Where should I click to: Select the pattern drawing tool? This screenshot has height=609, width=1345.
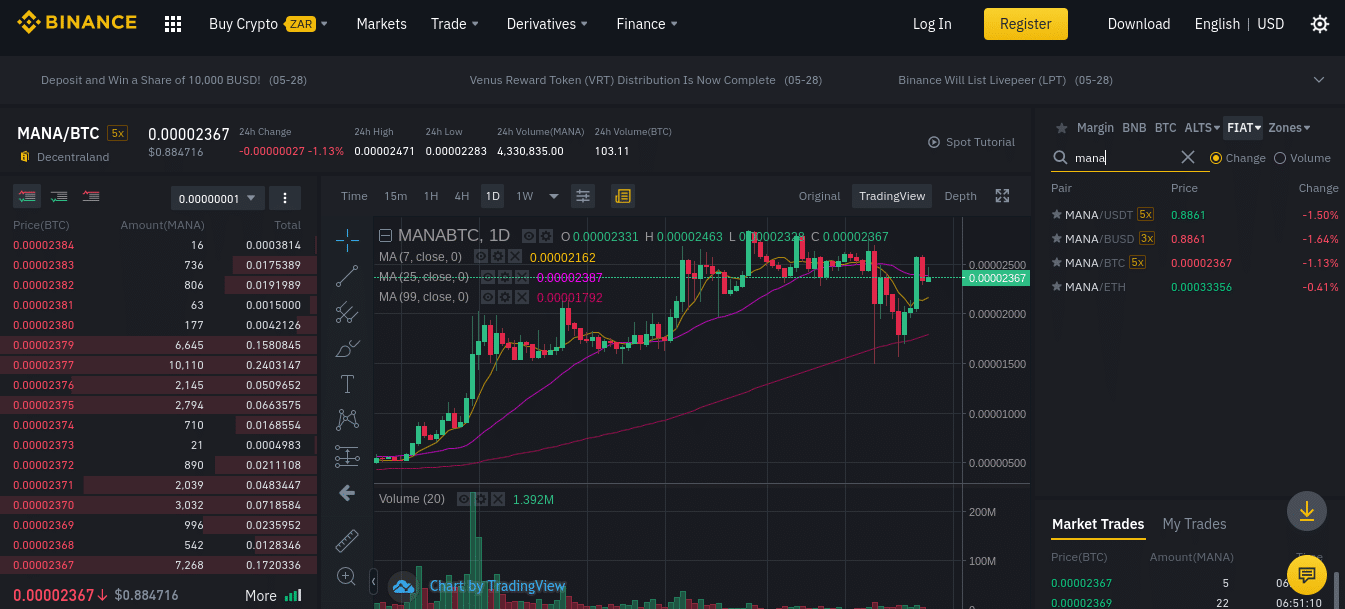click(x=347, y=420)
